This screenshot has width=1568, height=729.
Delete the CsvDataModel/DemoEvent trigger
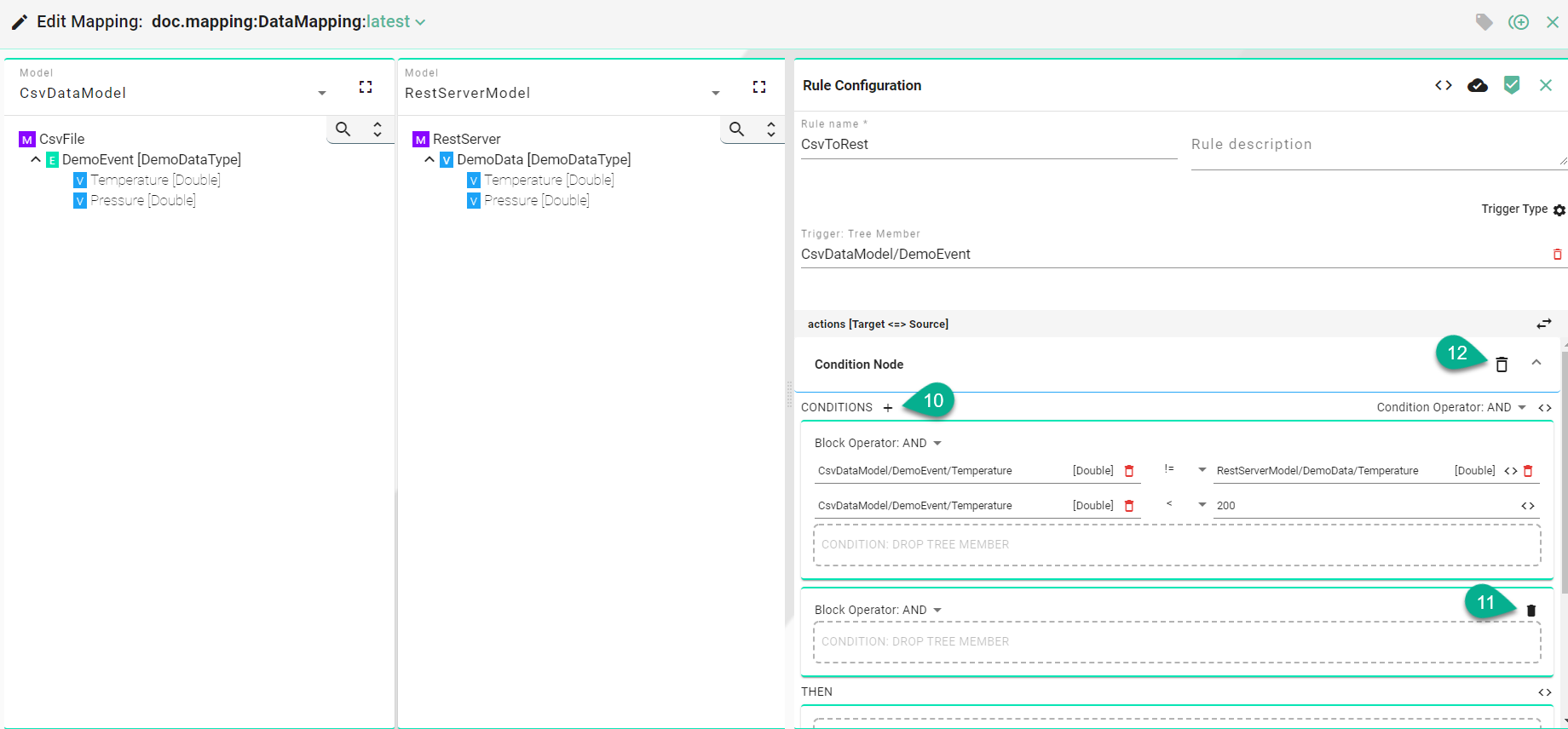pos(1557,255)
